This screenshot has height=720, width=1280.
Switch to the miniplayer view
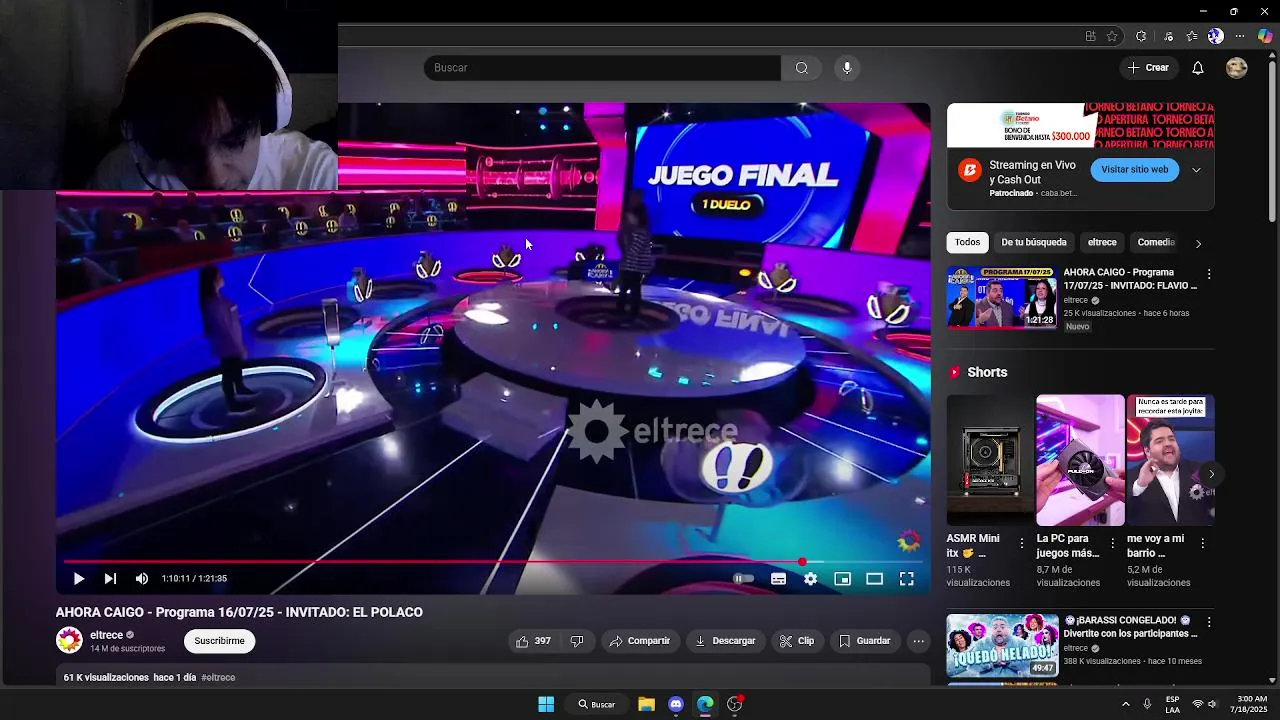(842, 578)
